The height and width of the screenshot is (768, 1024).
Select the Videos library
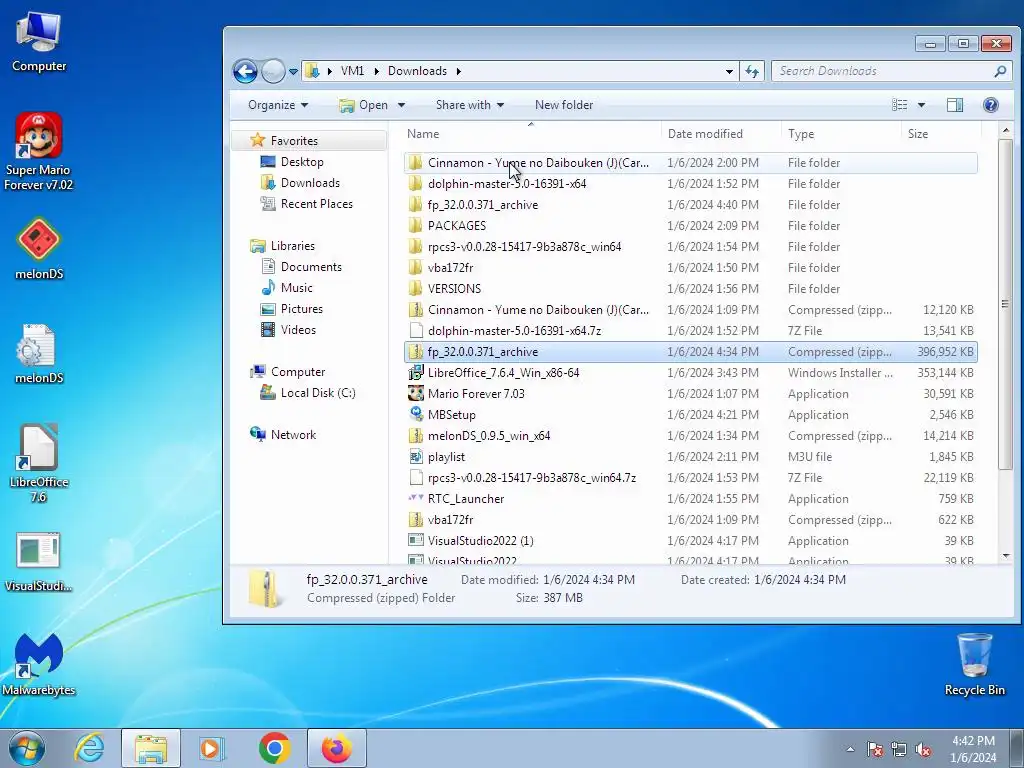(x=298, y=330)
